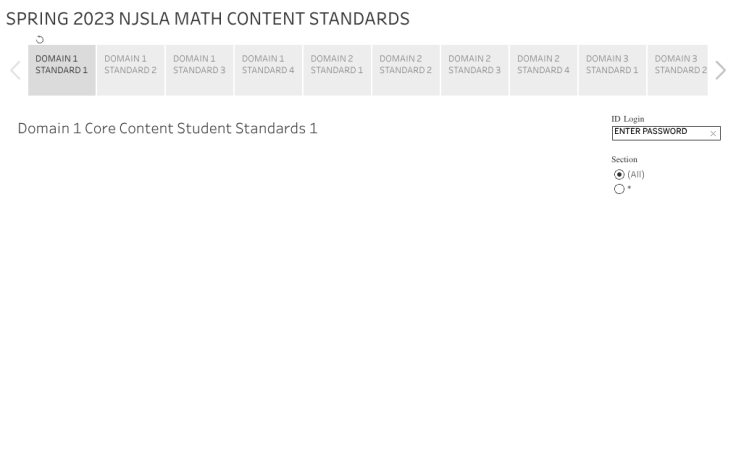This screenshot has height=454, width=736.
Task: Click the Section filter label
Action: [x=624, y=160]
